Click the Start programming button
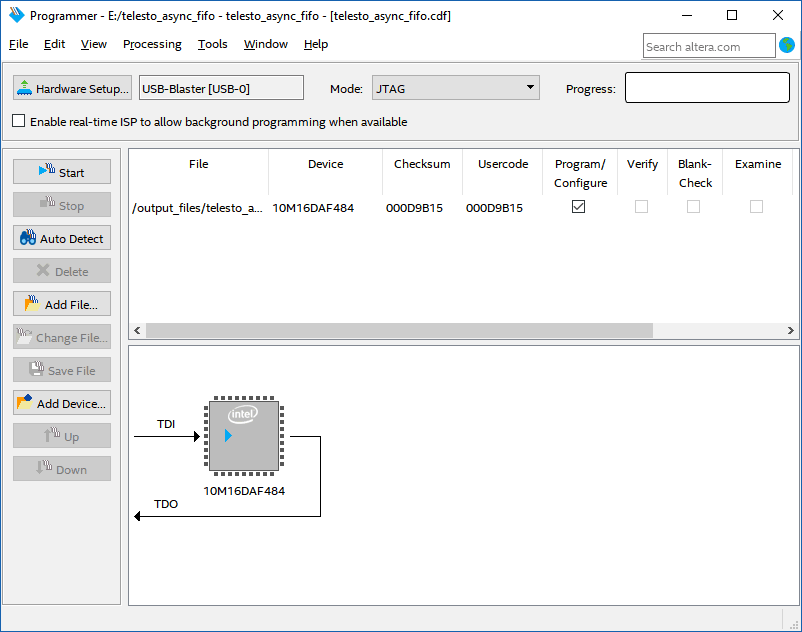Screen dimensions: 802x632 point(61,172)
